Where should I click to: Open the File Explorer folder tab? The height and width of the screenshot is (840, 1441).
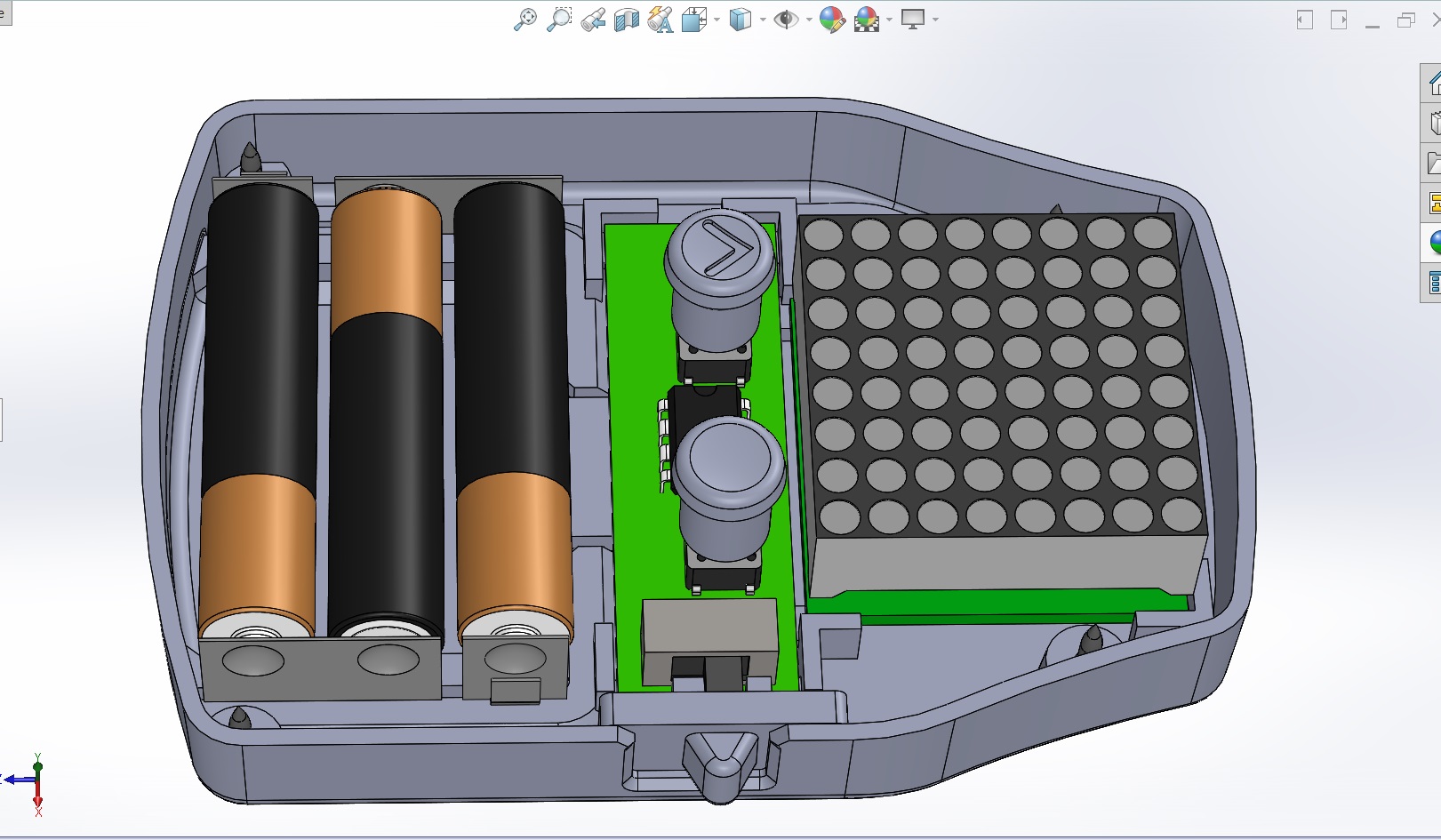click(x=1432, y=164)
